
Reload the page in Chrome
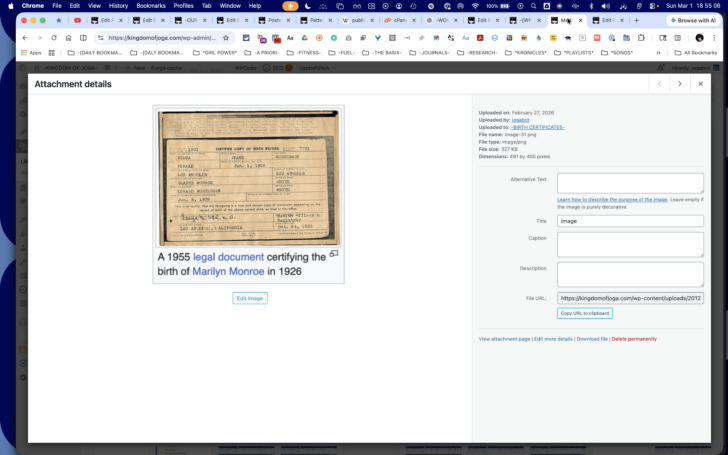pyautogui.click(x=54, y=38)
